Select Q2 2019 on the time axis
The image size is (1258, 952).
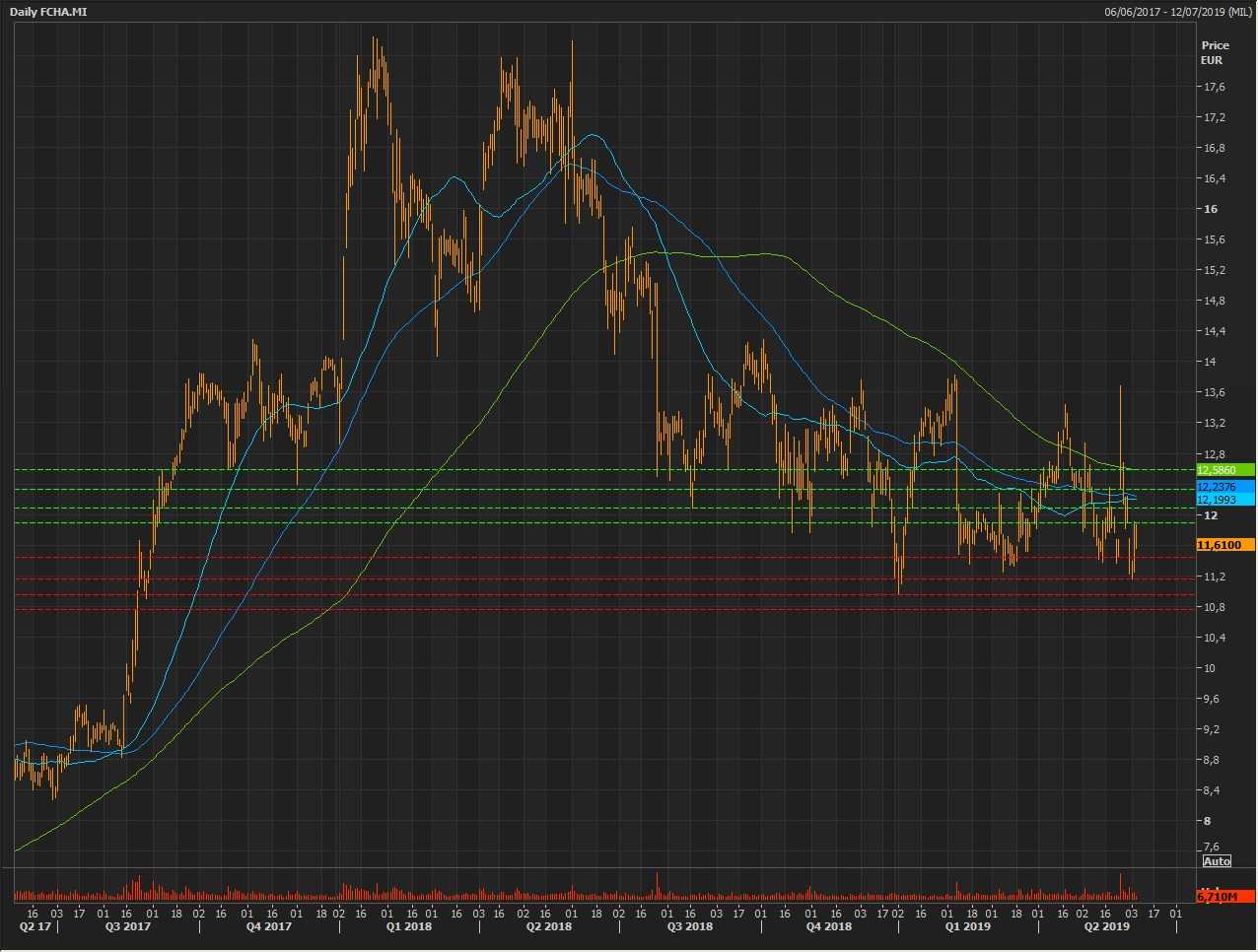point(1107,926)
